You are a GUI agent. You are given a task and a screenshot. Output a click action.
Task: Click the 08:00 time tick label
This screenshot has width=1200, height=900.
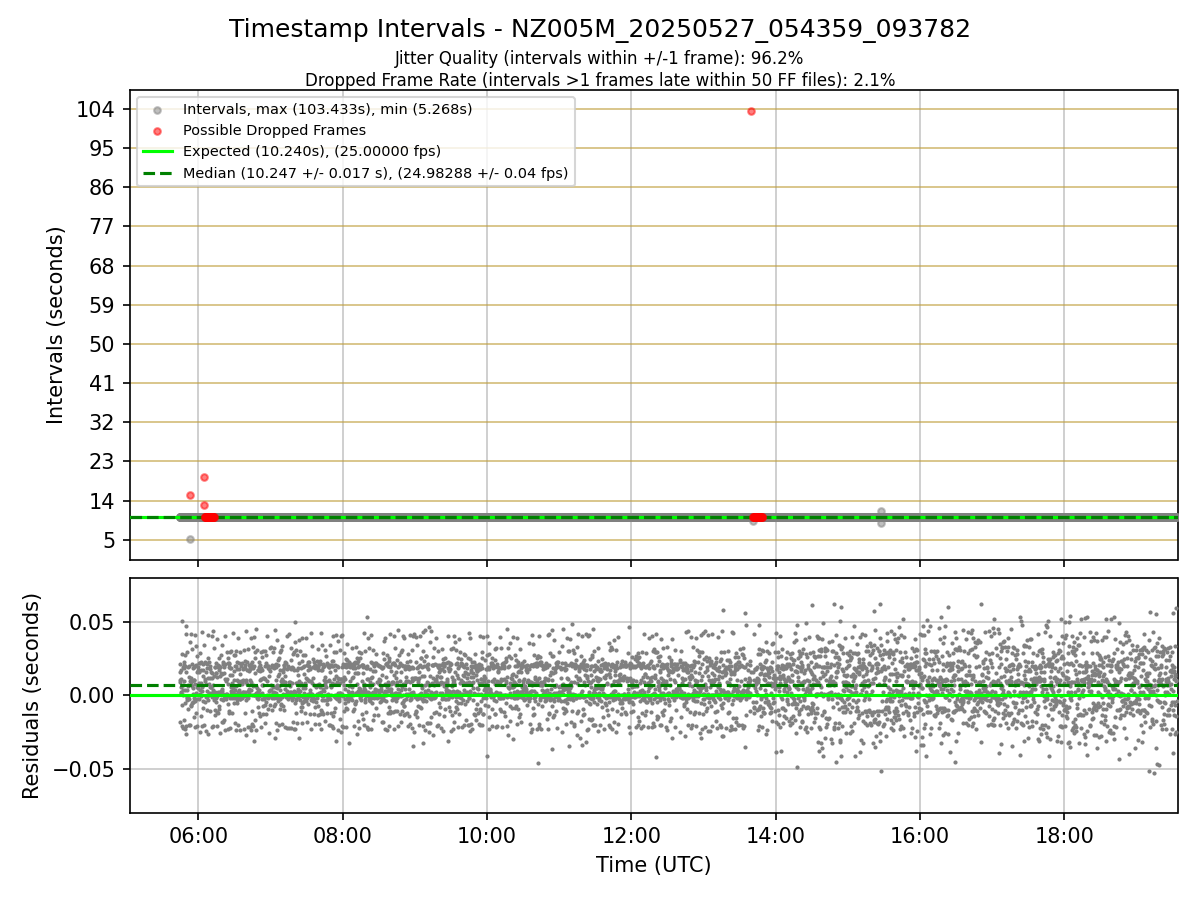pyautogui.click(x=343, y=835)
